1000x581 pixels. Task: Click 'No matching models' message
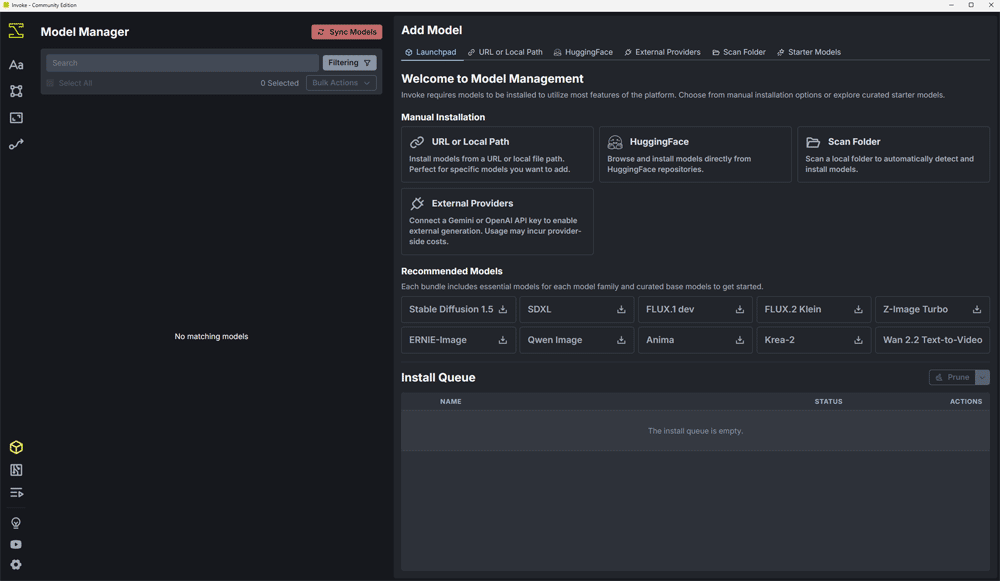(211, 336)
